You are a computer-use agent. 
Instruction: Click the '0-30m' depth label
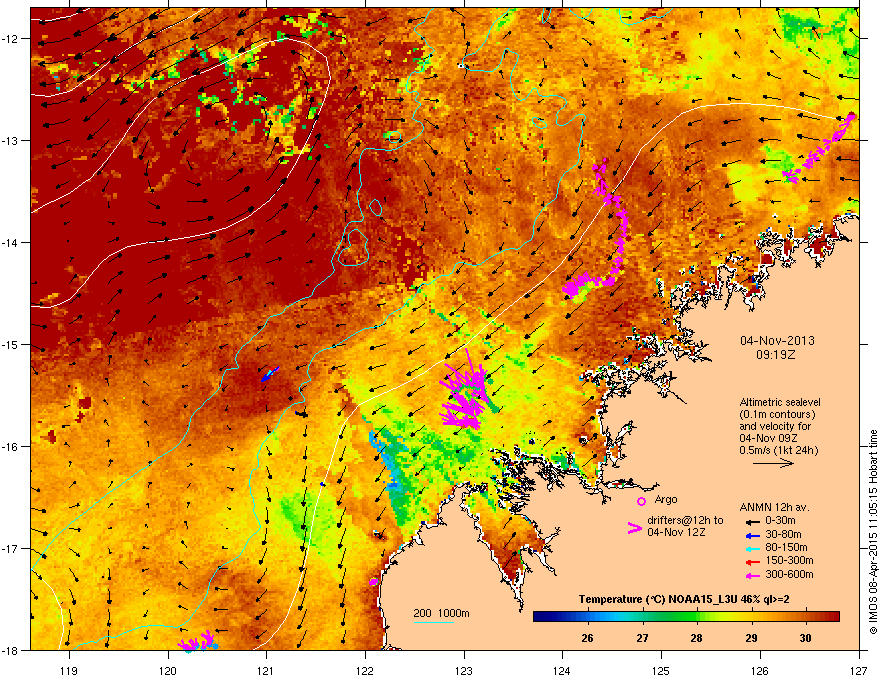780,521
